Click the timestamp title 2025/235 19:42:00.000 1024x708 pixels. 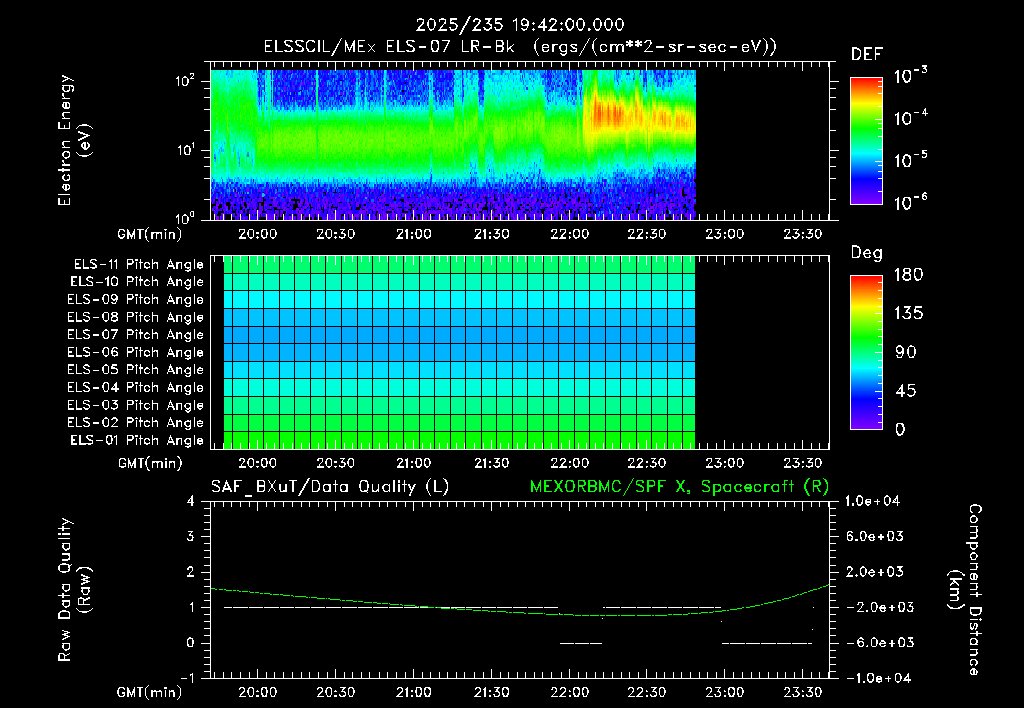click(x=520, y=25)
